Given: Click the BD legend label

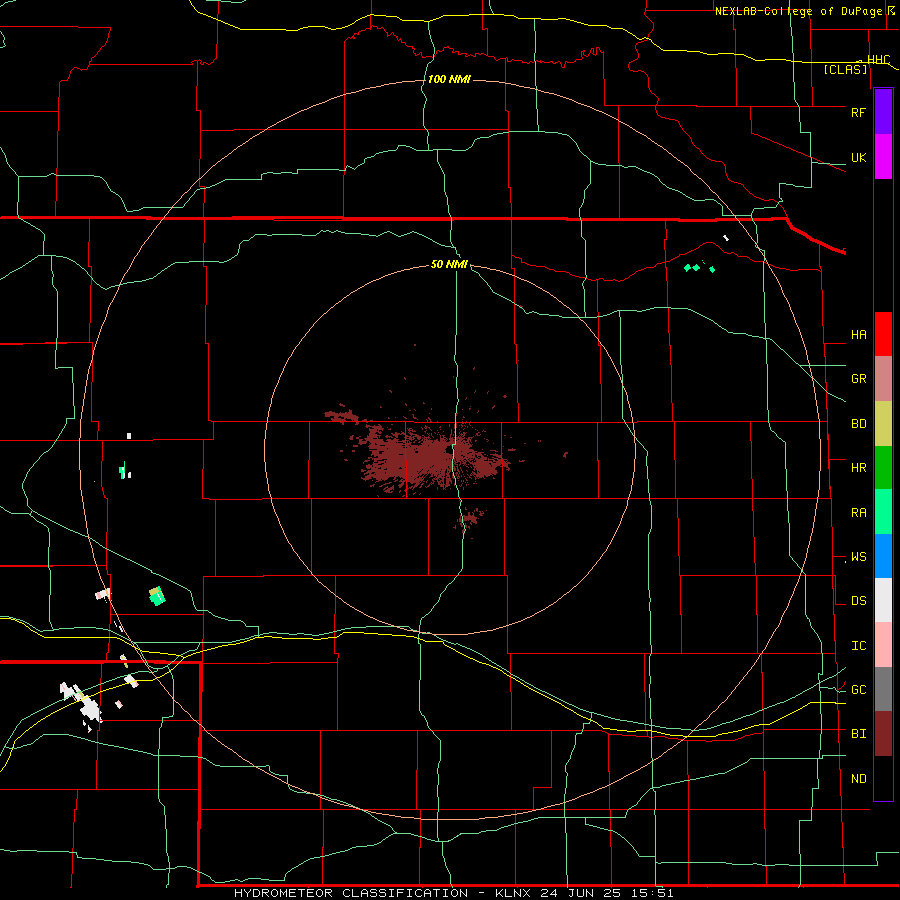Looking at the screenshot, I should pos(858,424).
